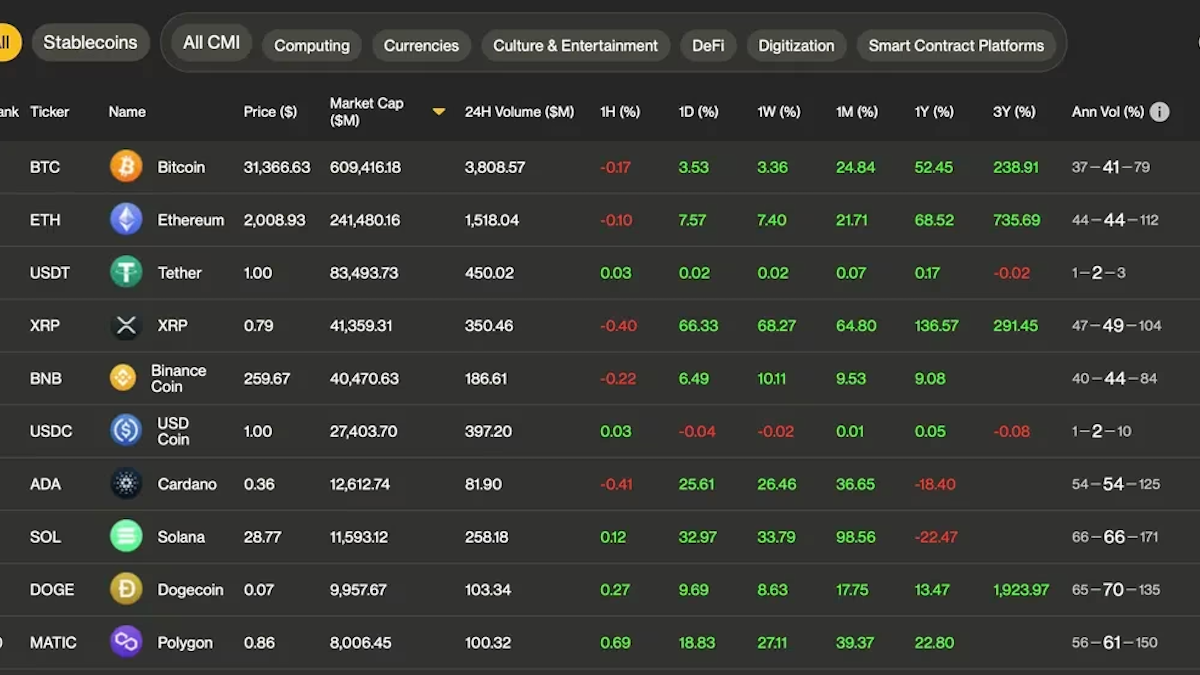Click the Ethereum diamond logo

(126, 219)
